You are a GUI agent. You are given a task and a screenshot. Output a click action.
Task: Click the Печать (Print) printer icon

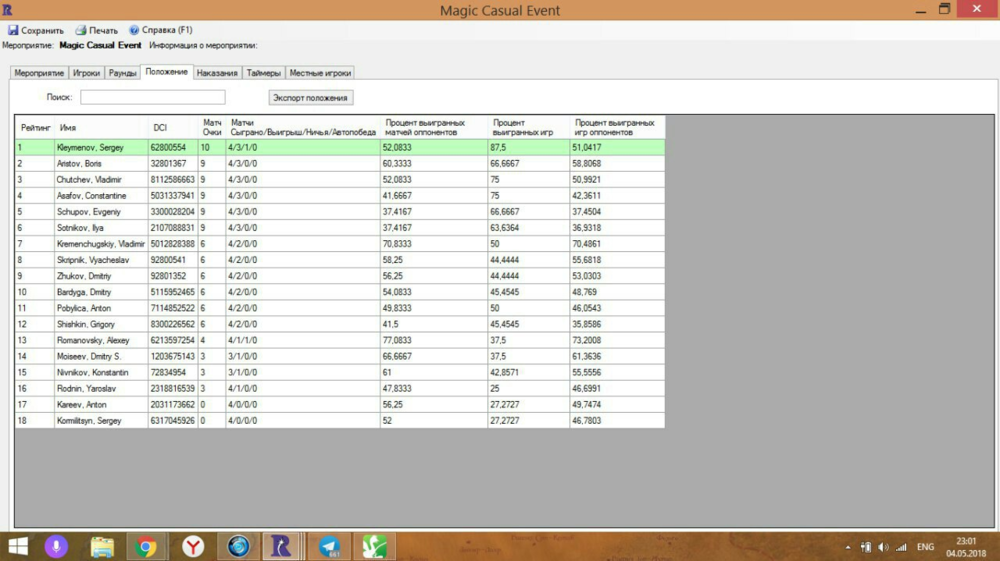tap(81, 31)
